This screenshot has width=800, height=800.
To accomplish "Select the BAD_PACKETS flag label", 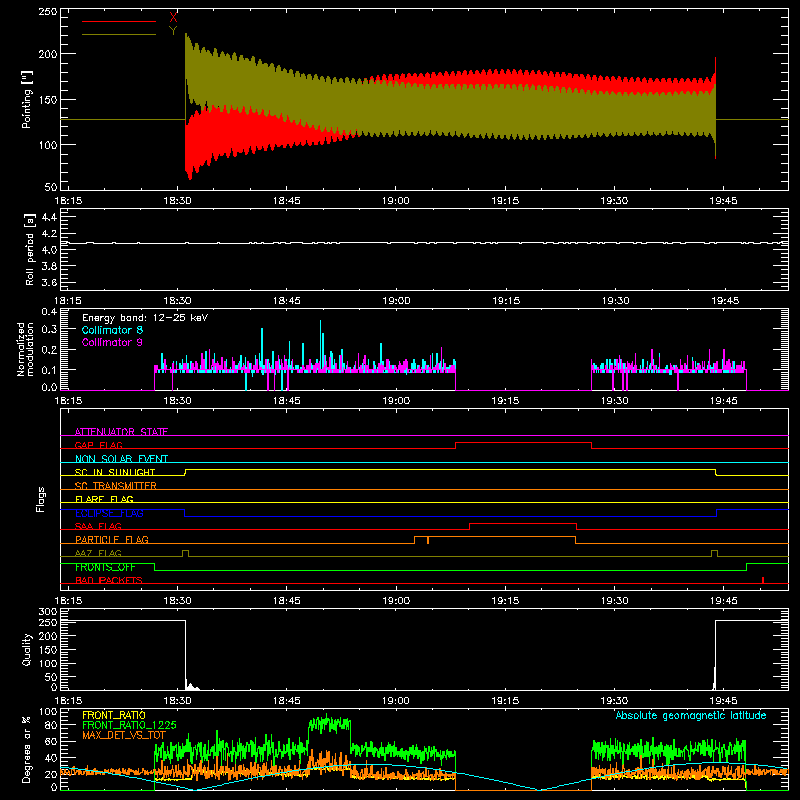I will pyautogui.click(x=109, y=580).
